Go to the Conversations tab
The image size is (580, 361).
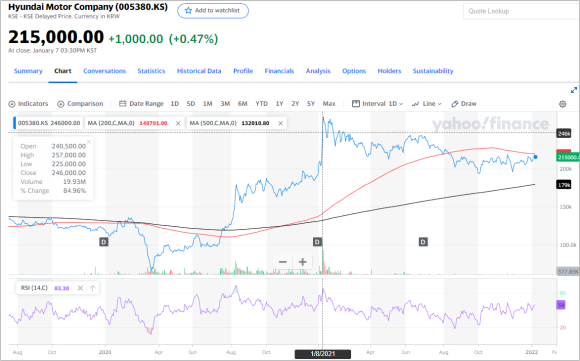pos(104,71)
